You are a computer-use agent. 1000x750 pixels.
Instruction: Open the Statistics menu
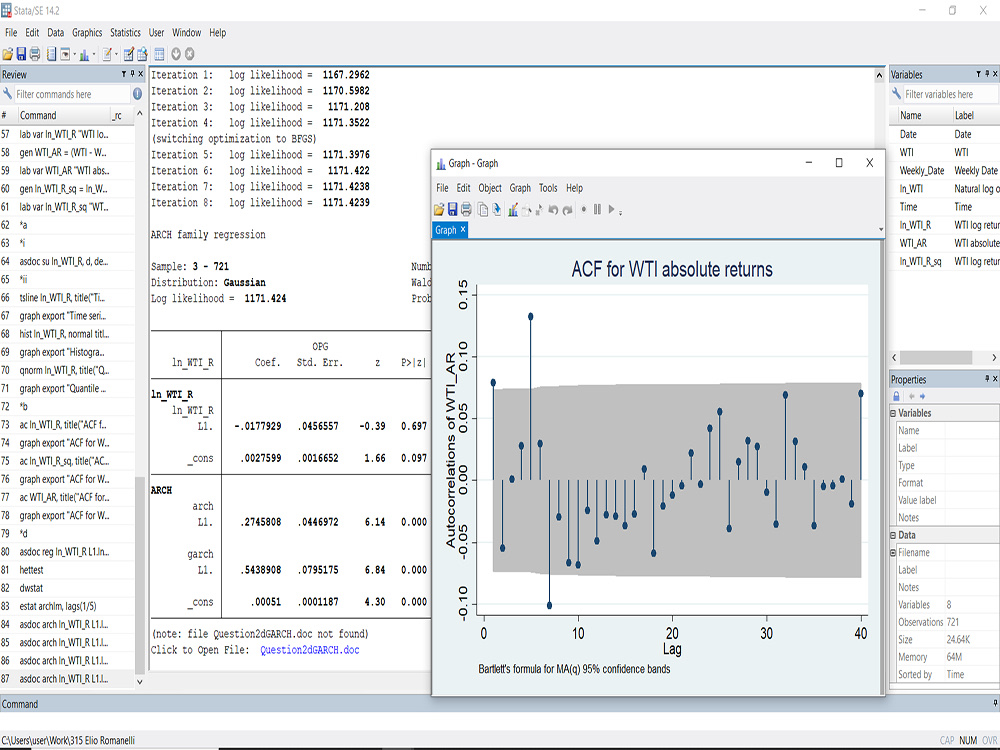click(125, 33)
